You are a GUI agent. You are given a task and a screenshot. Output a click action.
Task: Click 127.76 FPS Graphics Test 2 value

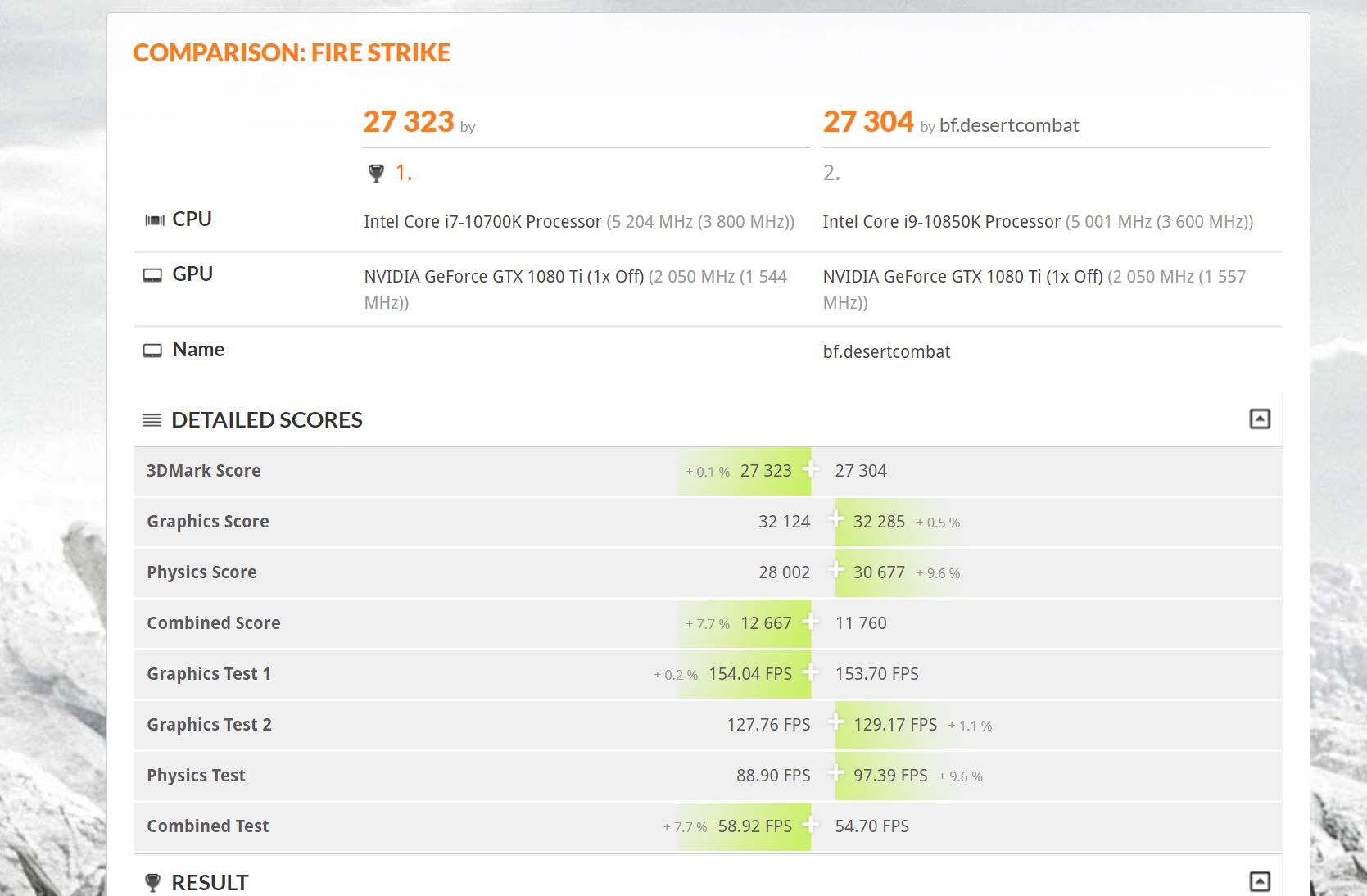tap(768, 725)
